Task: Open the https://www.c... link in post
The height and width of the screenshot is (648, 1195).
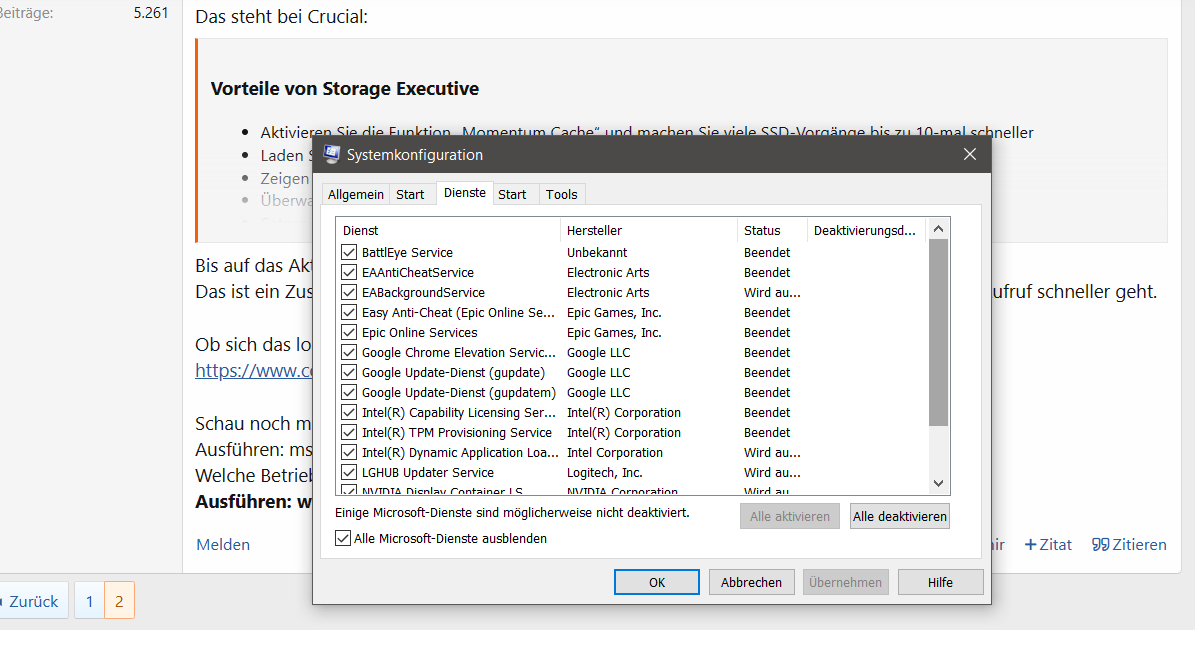Action: 254,371
